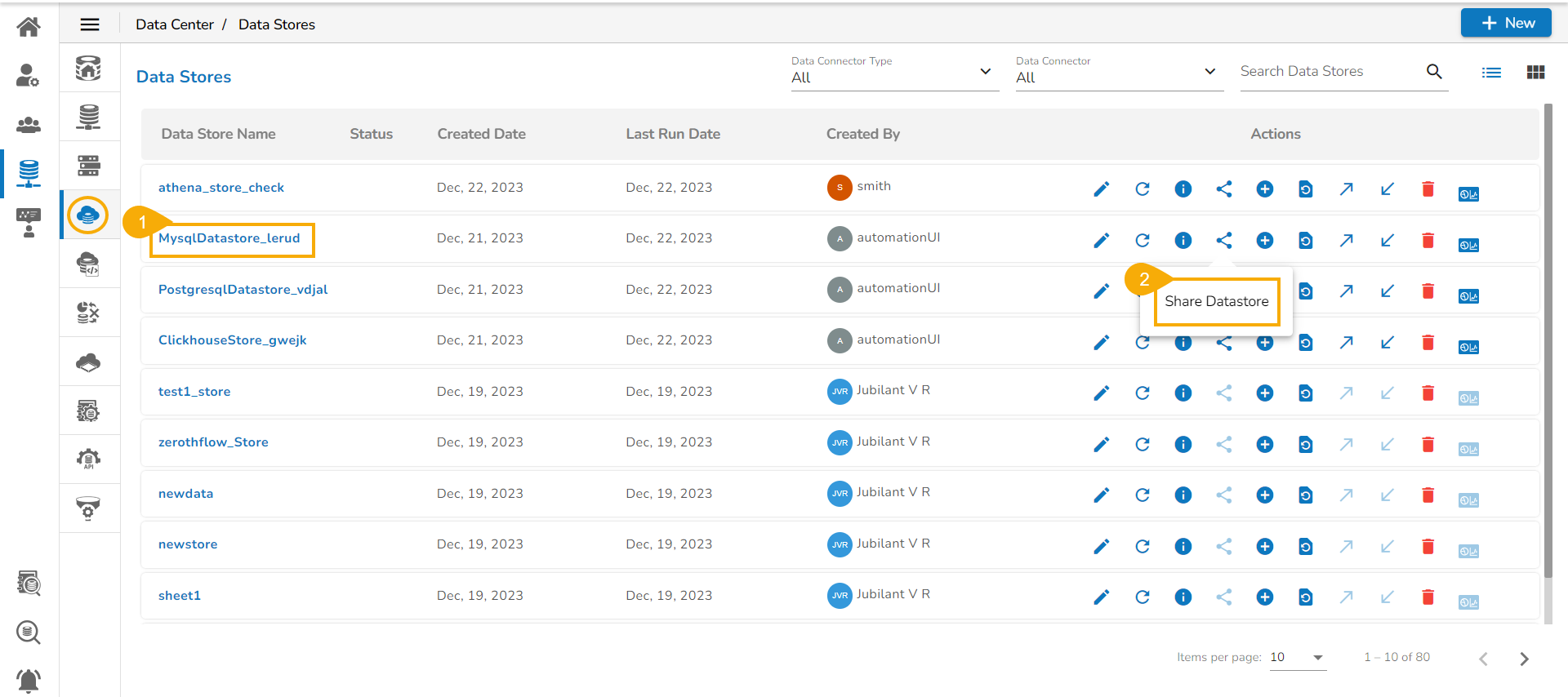Toggle the hamburger navigation menu

coord(90,24)
